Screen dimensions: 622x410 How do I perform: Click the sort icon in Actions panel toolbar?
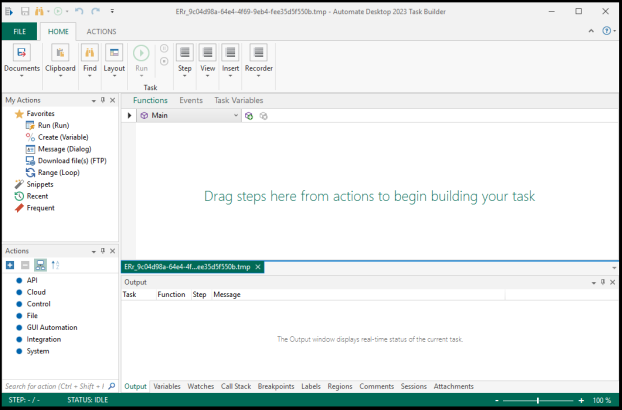(x=56, y=265)
